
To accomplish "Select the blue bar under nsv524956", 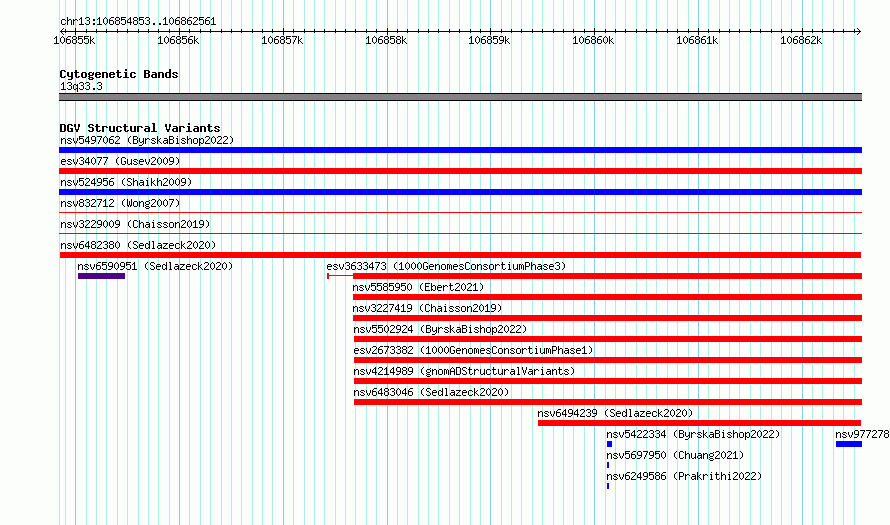I will [x=460, y=192].
